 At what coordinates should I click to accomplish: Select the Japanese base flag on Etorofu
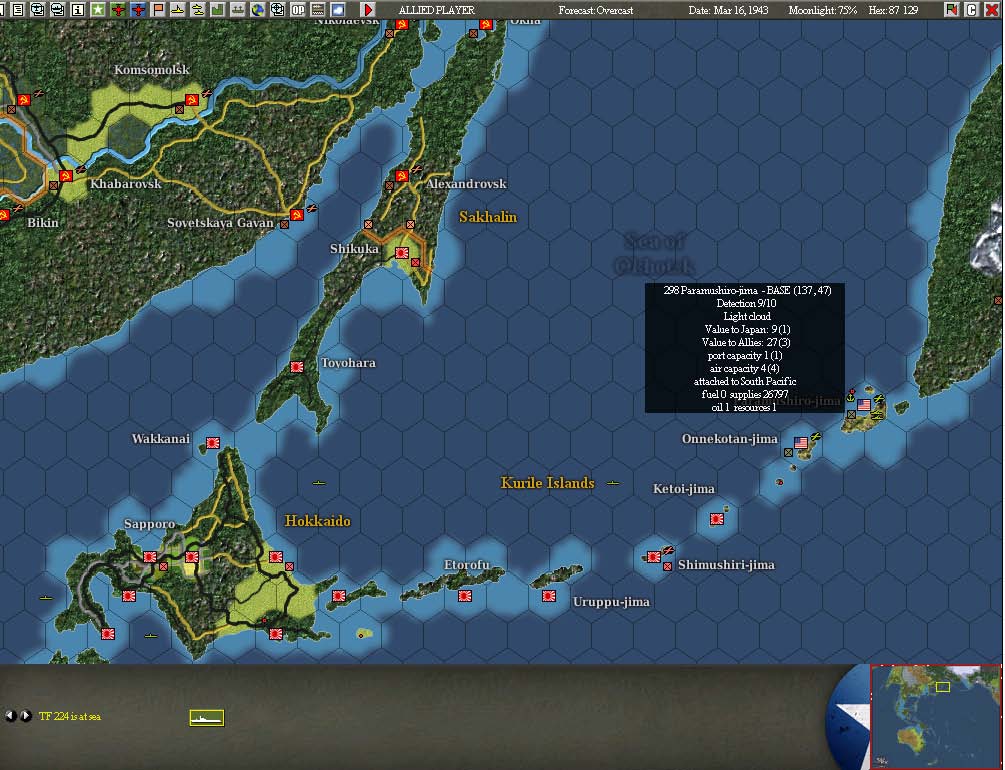point(465,596)
